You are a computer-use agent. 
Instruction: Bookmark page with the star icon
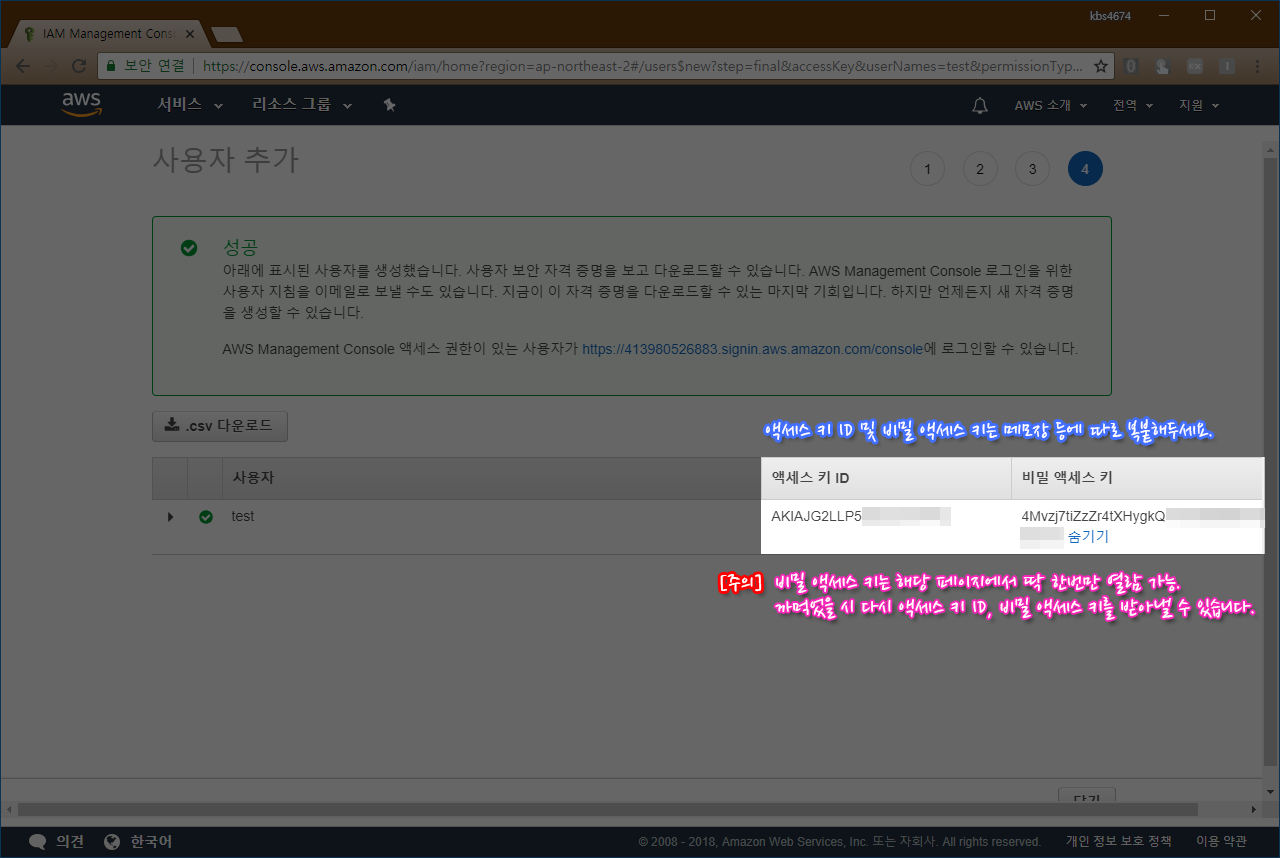click(x=1100, y=66)
